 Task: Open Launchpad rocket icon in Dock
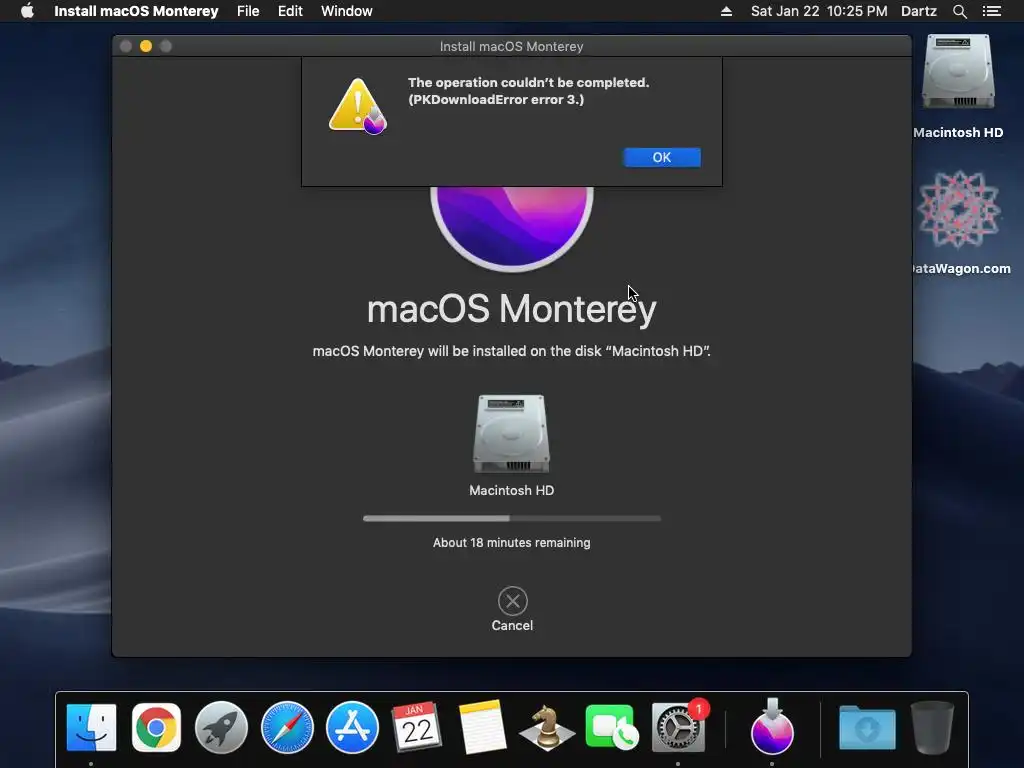pos(221,727)
